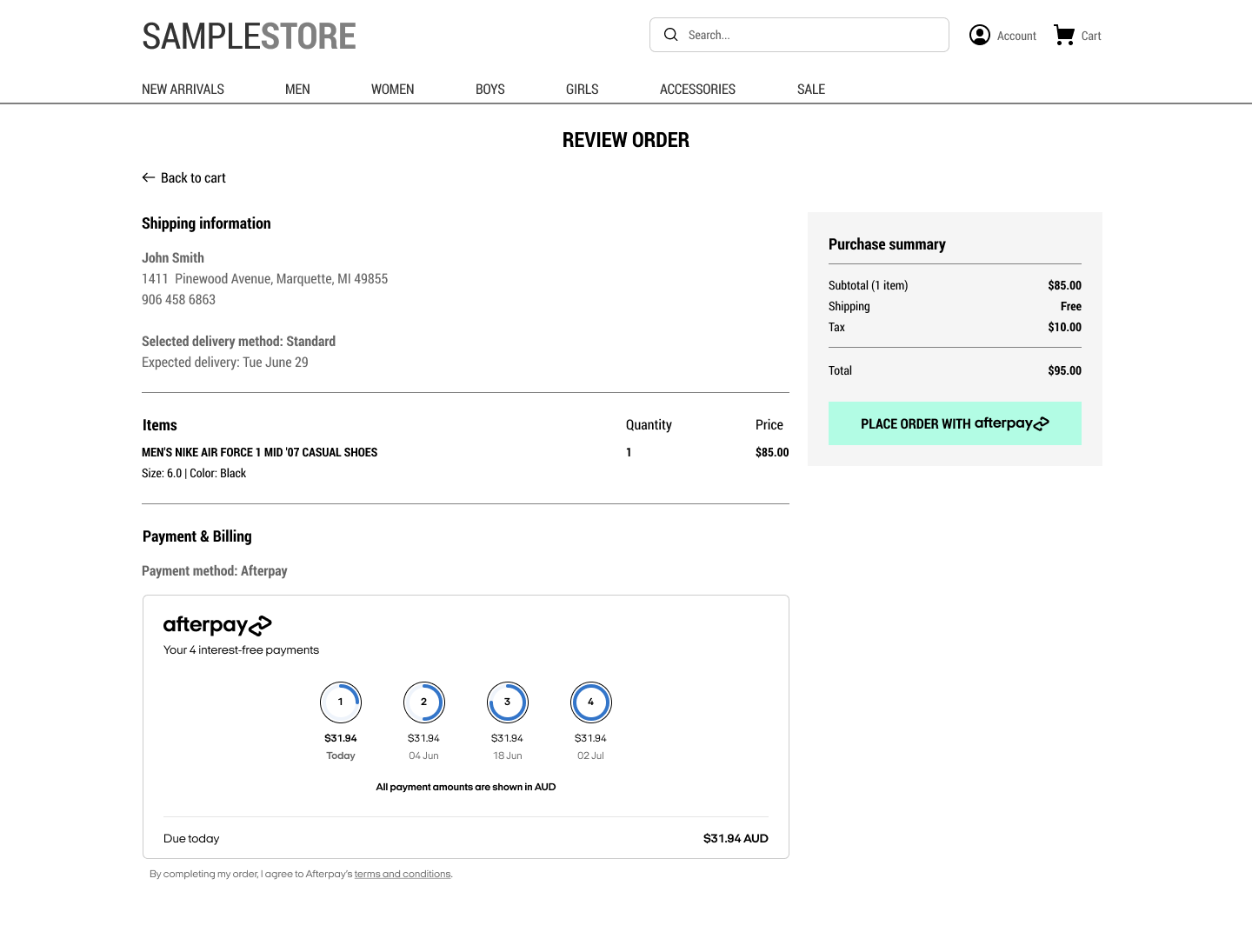Image resolution: width=1252 pixels, height=952 pixels.
Task: Open the New Arrivals menu
Action: (183, 90)
